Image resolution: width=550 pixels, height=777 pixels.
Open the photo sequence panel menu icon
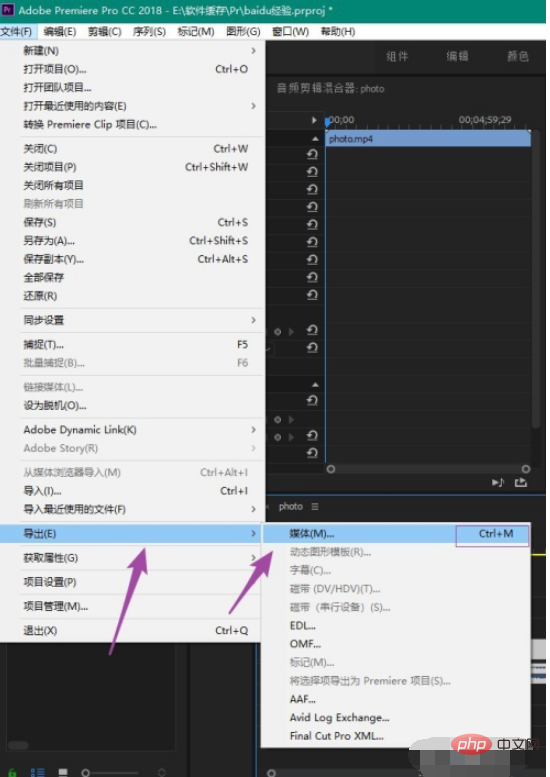[315, 506]
